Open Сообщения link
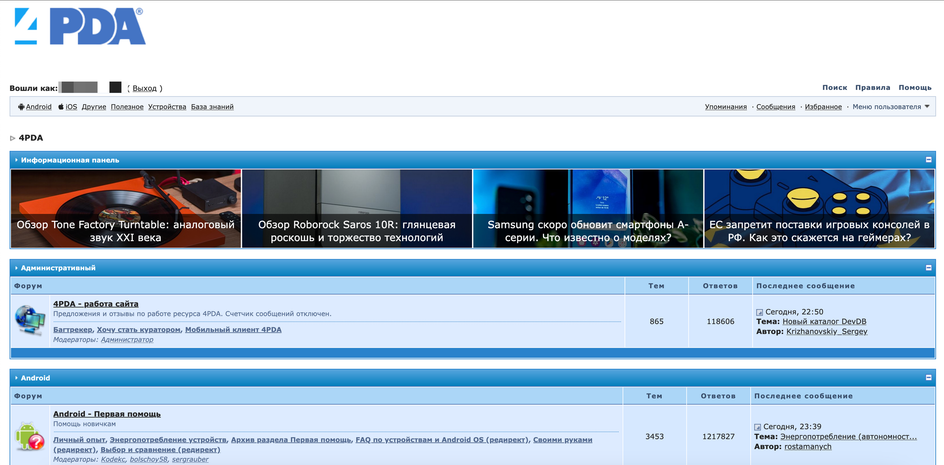 [775, 107]
